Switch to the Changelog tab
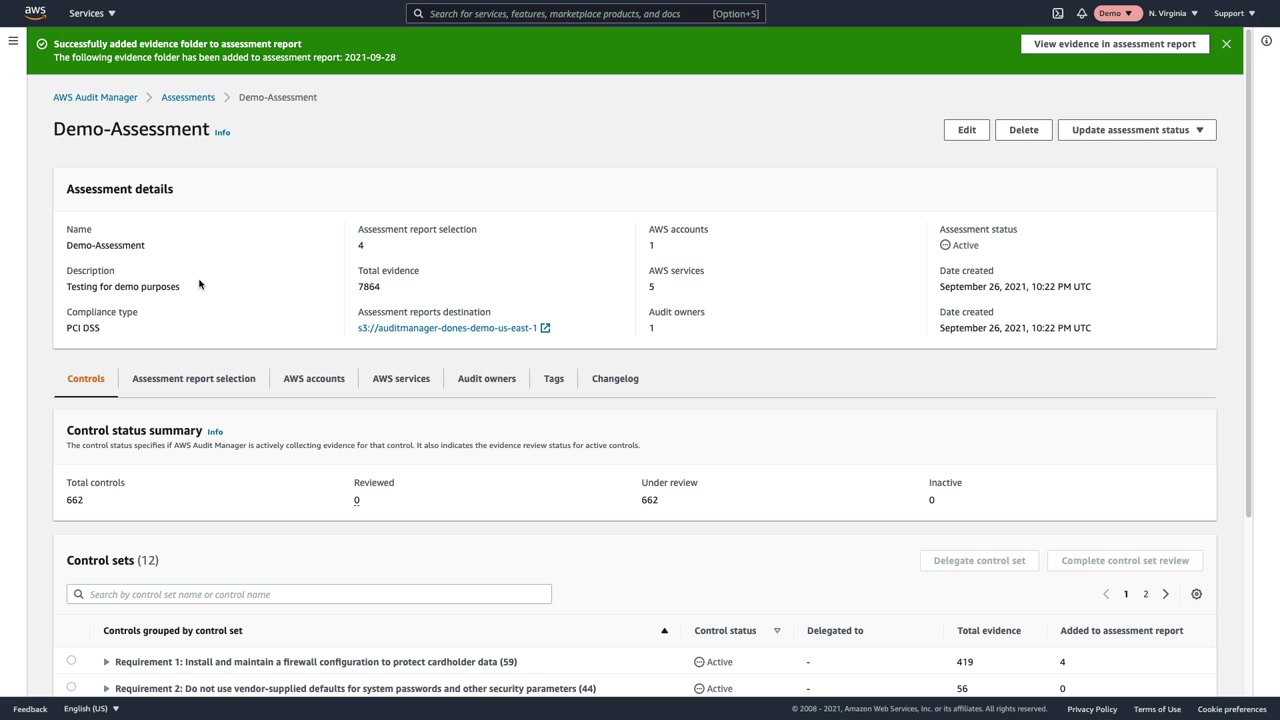 tap(615, 379)
